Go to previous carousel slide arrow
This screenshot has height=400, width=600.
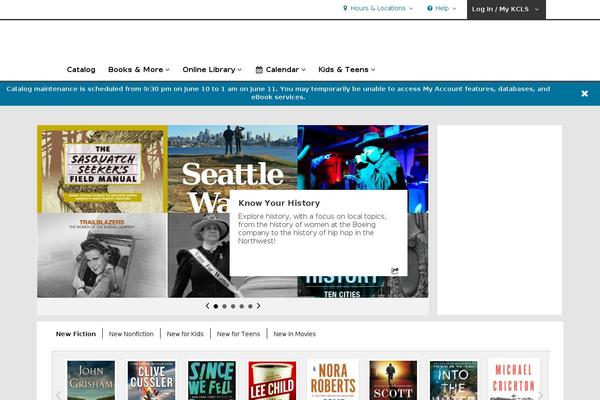click(207, 306)
